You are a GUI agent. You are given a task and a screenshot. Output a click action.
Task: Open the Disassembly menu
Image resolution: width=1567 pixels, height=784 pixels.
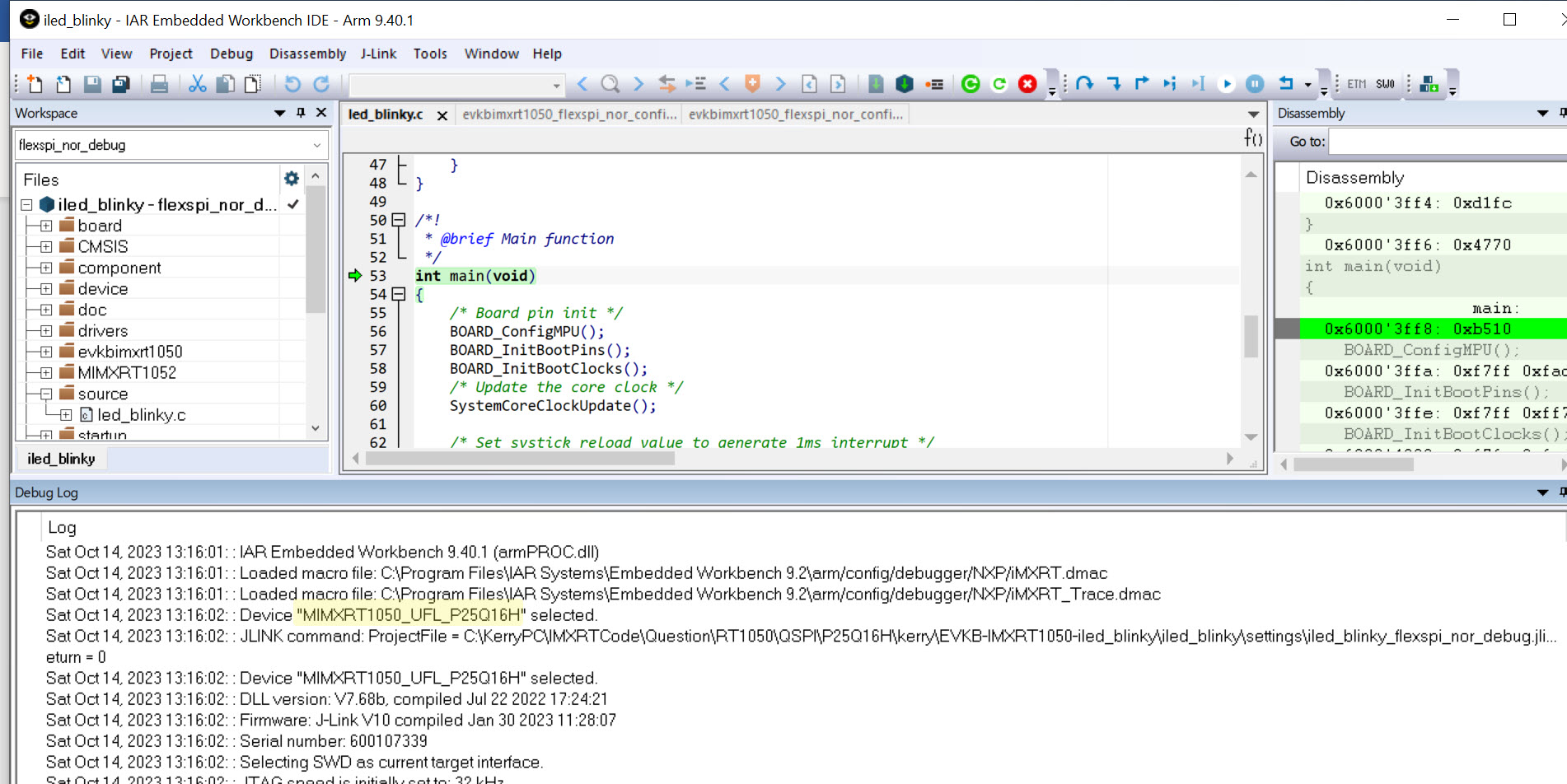pos(306,54)
